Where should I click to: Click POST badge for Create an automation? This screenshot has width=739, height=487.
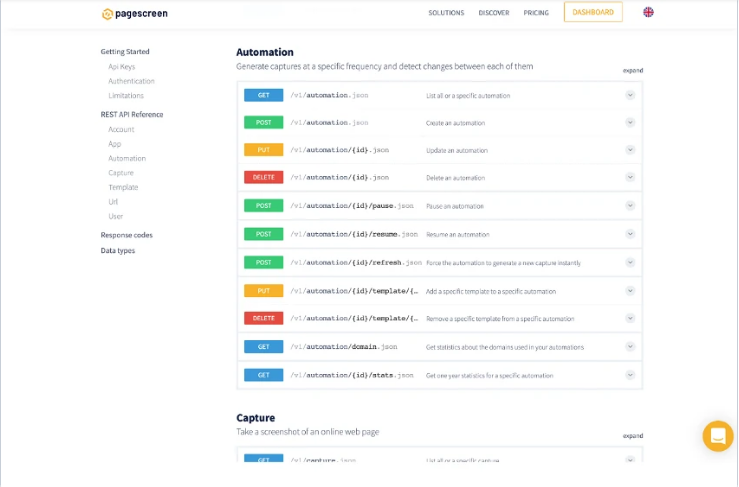(263, 123)
